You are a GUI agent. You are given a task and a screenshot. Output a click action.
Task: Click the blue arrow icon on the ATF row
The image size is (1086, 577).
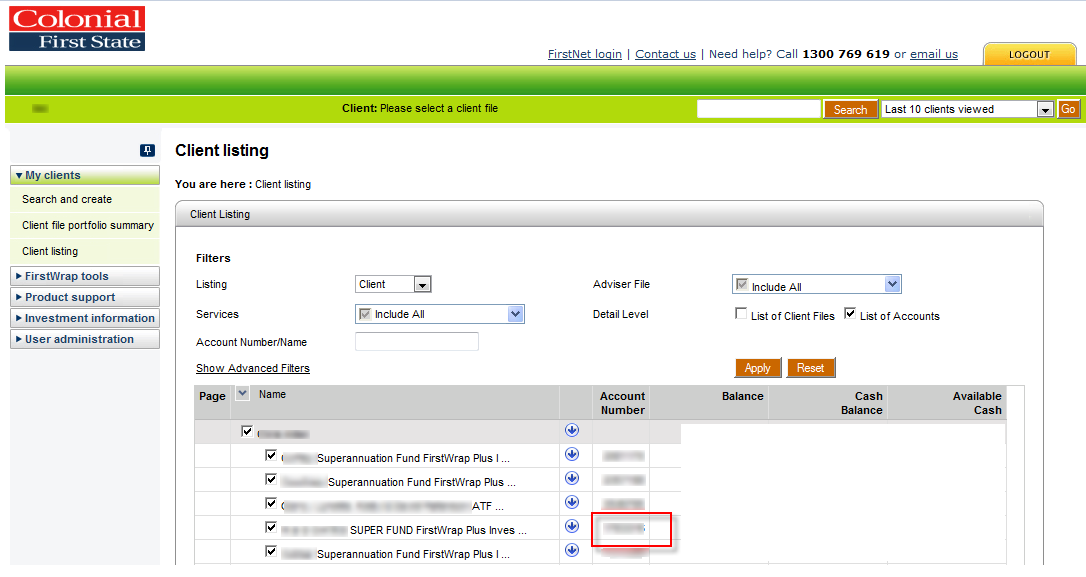click(x=571, y=501)
